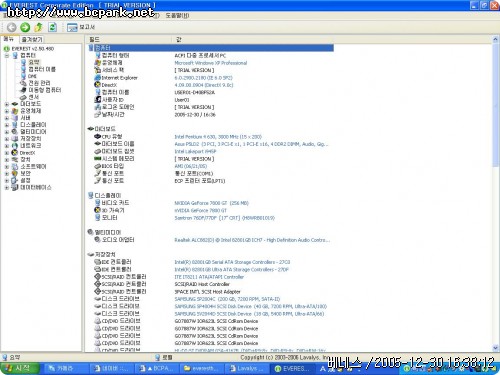This screenshot has height=375, width=500.
Task: Expand the 마더보드 tree node
Action: (x=7, y=104)
